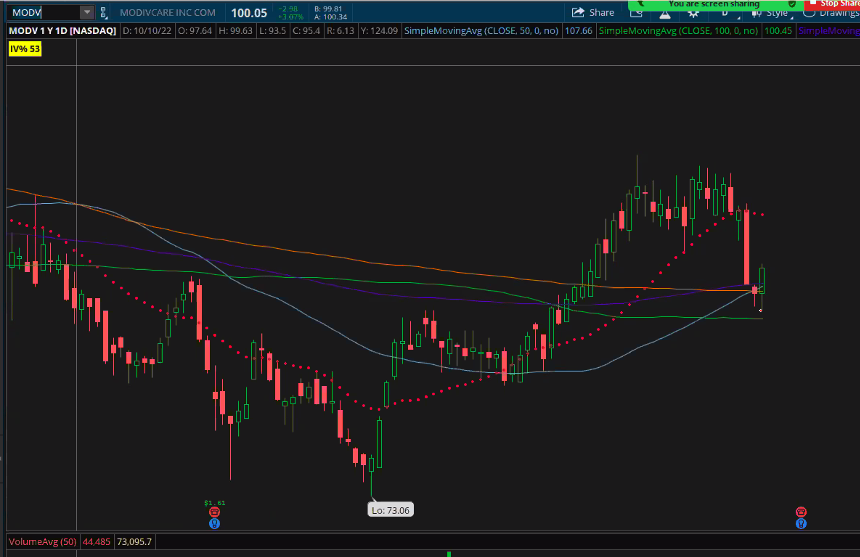Image resolution: width=860 pixels, height=557 pixels.
Task: Click the 100.45 SMA 100 value
Action: click(x=778, y=31)
